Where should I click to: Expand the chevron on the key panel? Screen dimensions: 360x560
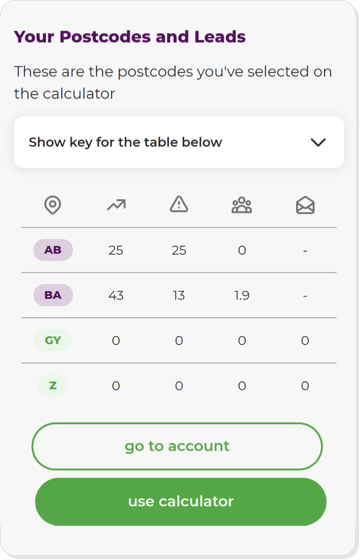pos(318,142)
